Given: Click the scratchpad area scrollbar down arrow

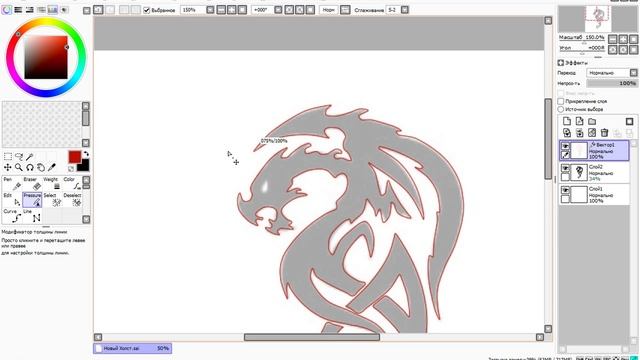Looking at the screenshot, I should coord(86,143).
